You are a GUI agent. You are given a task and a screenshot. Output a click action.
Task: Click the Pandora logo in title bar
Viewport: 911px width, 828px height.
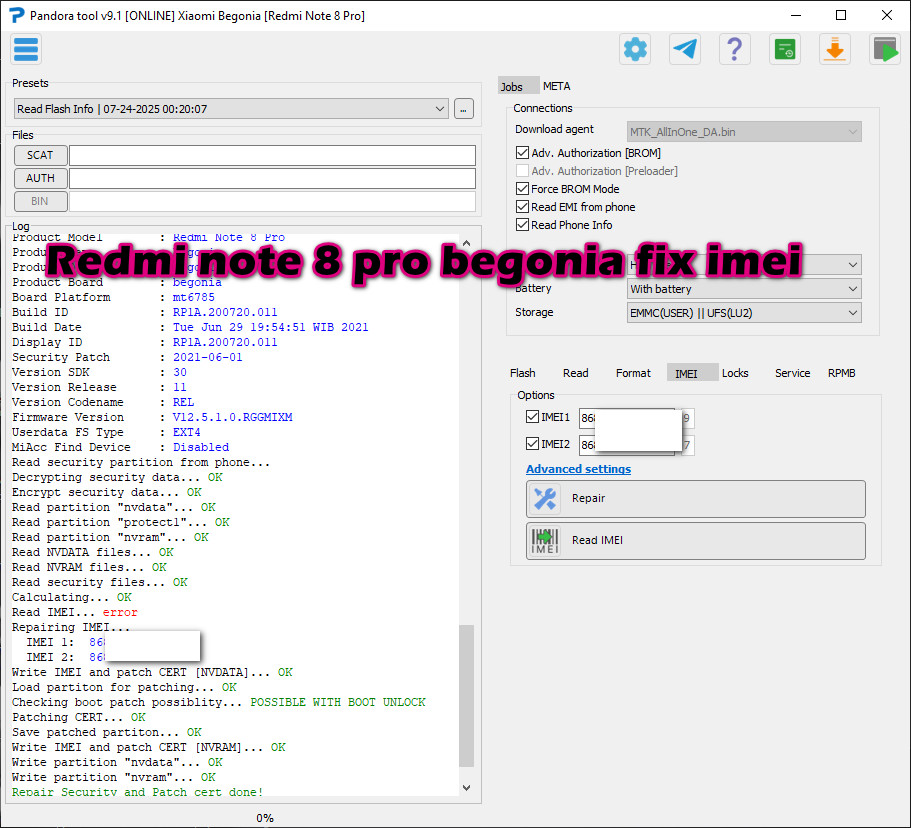[17, 15]
